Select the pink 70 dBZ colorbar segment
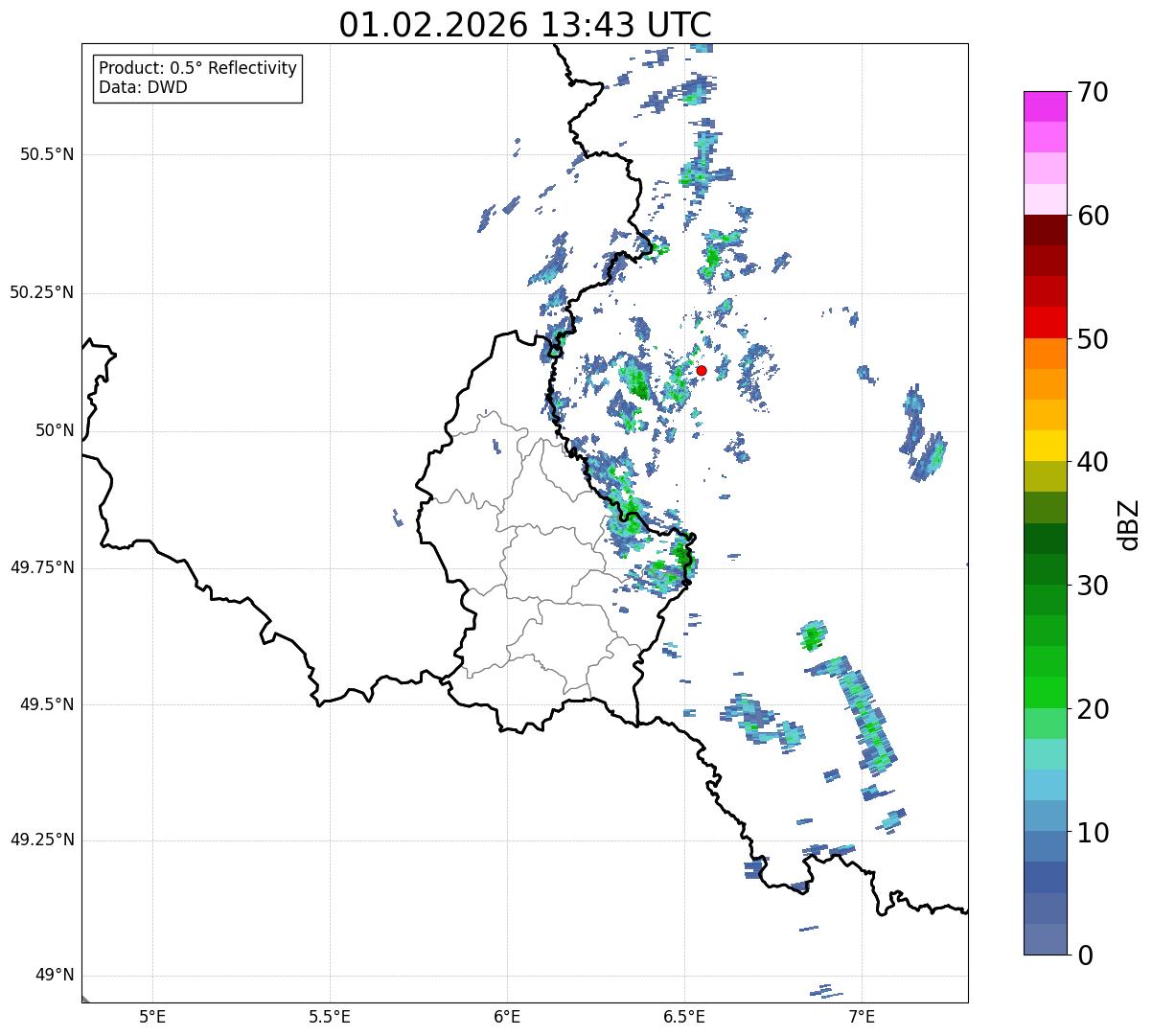This screenshot has height=1036, width=1152. pyautogui.click(x=1046, y=106)
